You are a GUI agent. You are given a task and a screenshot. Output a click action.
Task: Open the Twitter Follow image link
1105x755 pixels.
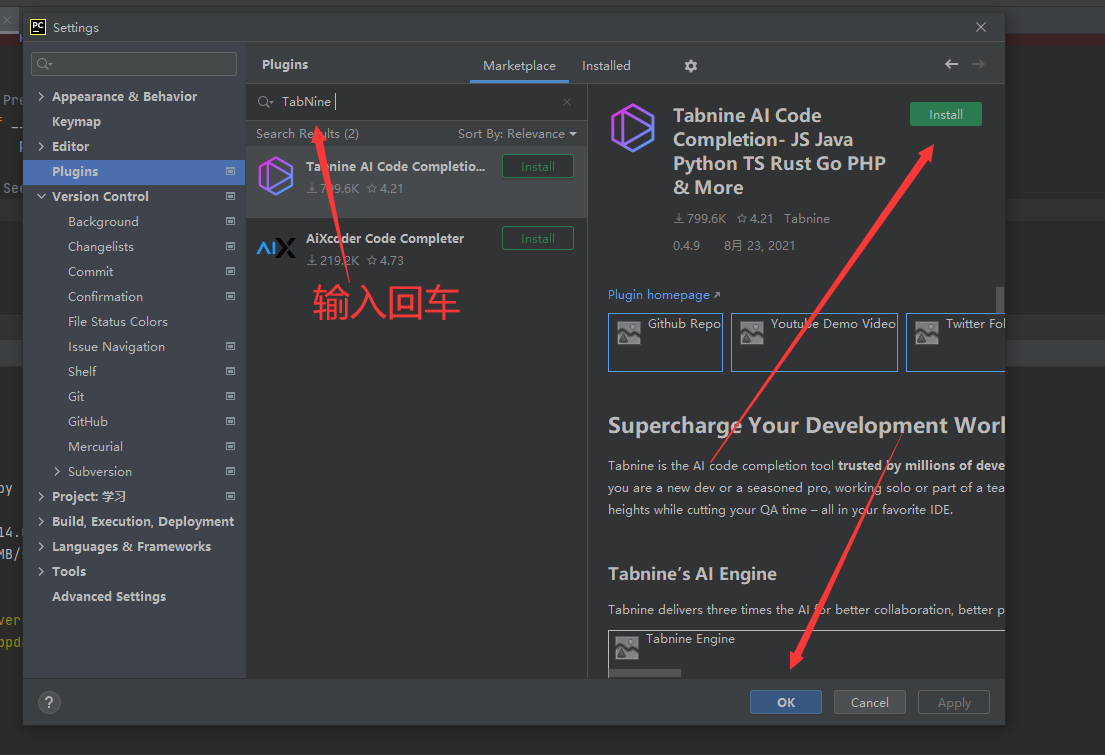click(x=956, y=342)
